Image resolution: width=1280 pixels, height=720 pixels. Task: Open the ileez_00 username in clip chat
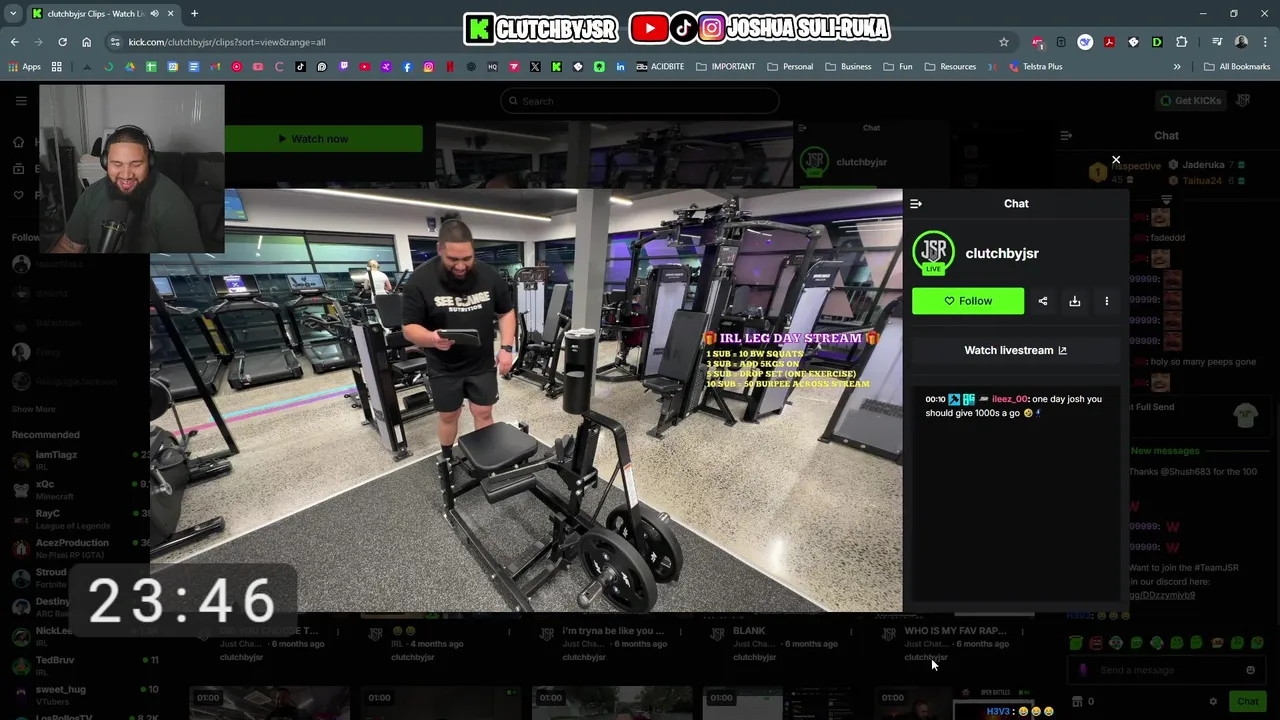(1009, 399)
